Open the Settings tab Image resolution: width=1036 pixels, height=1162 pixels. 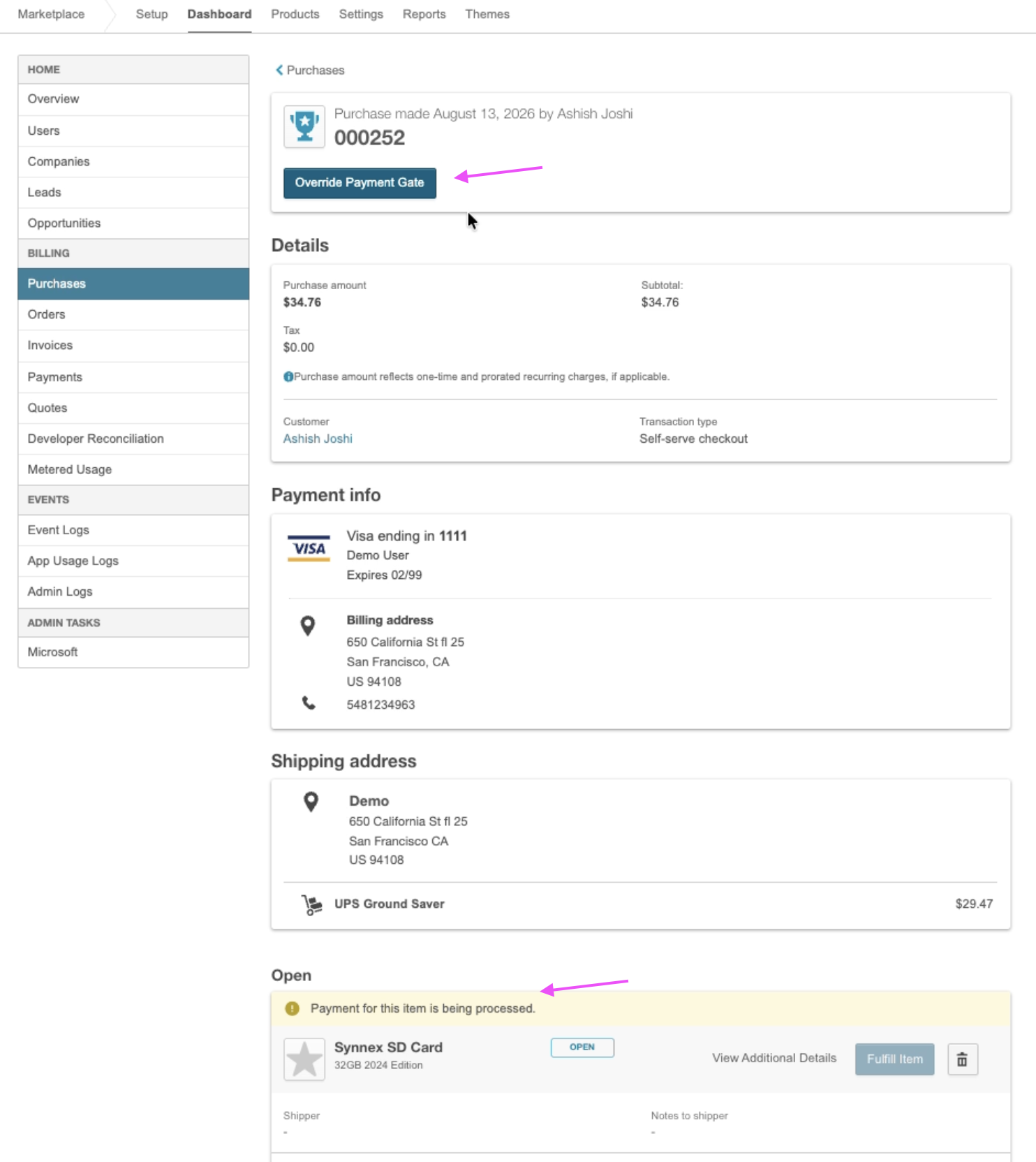361,14
